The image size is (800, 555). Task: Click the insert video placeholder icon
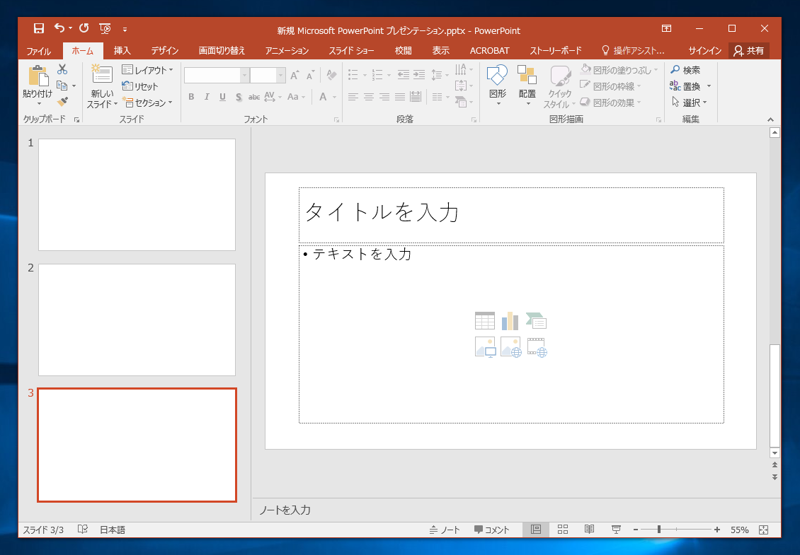click(537, 348)
